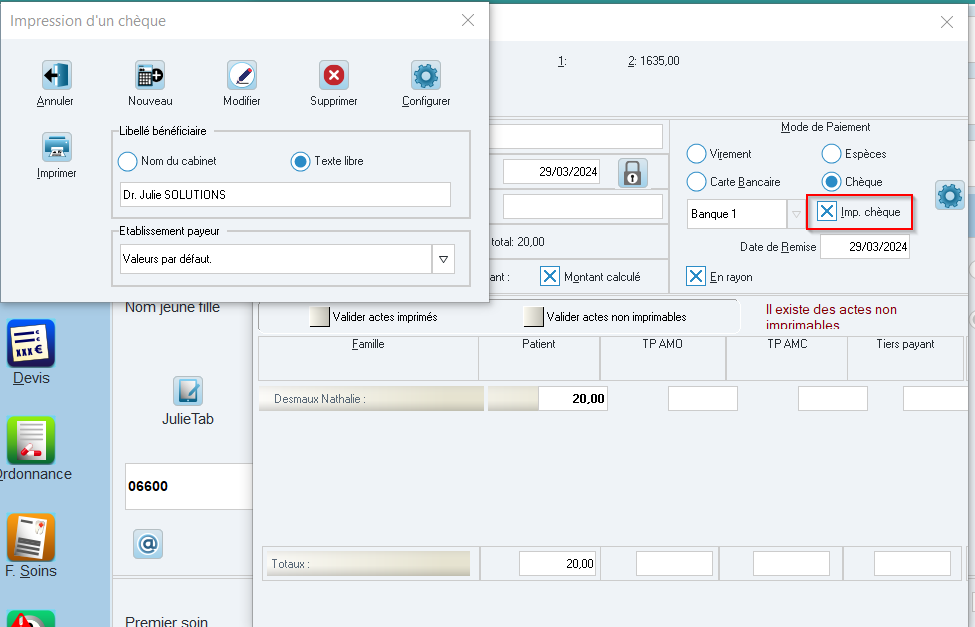Screen dimensions: 975x627
Task: Open payment settings gear beside Chèque
Action: (x=950, y=196)
